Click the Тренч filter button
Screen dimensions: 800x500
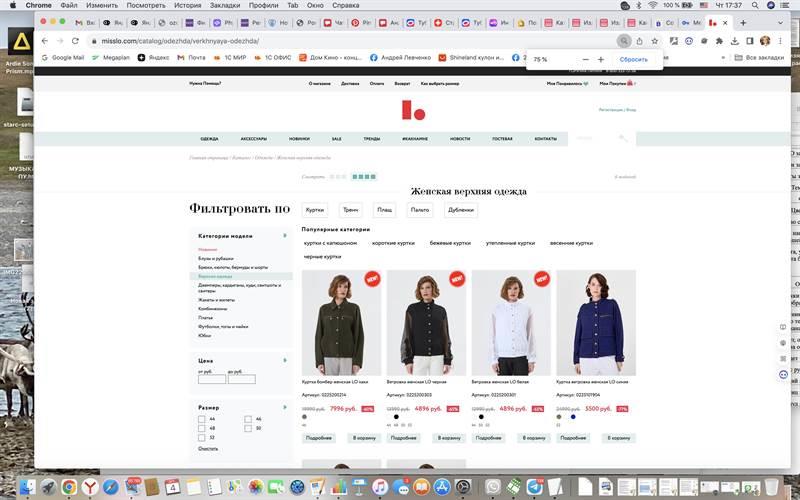click(x=351, y=210)
